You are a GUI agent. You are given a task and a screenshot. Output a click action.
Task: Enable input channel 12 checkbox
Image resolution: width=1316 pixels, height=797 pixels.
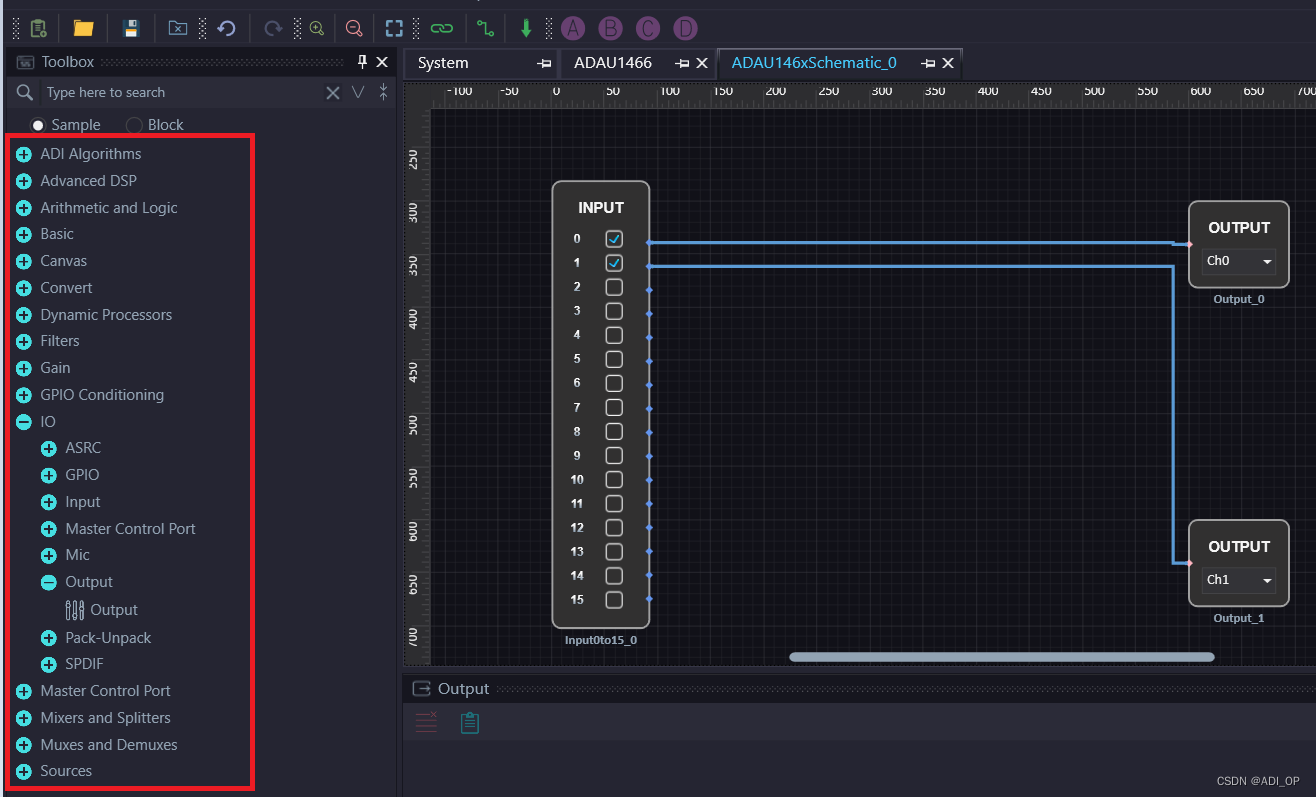[614, 527]
